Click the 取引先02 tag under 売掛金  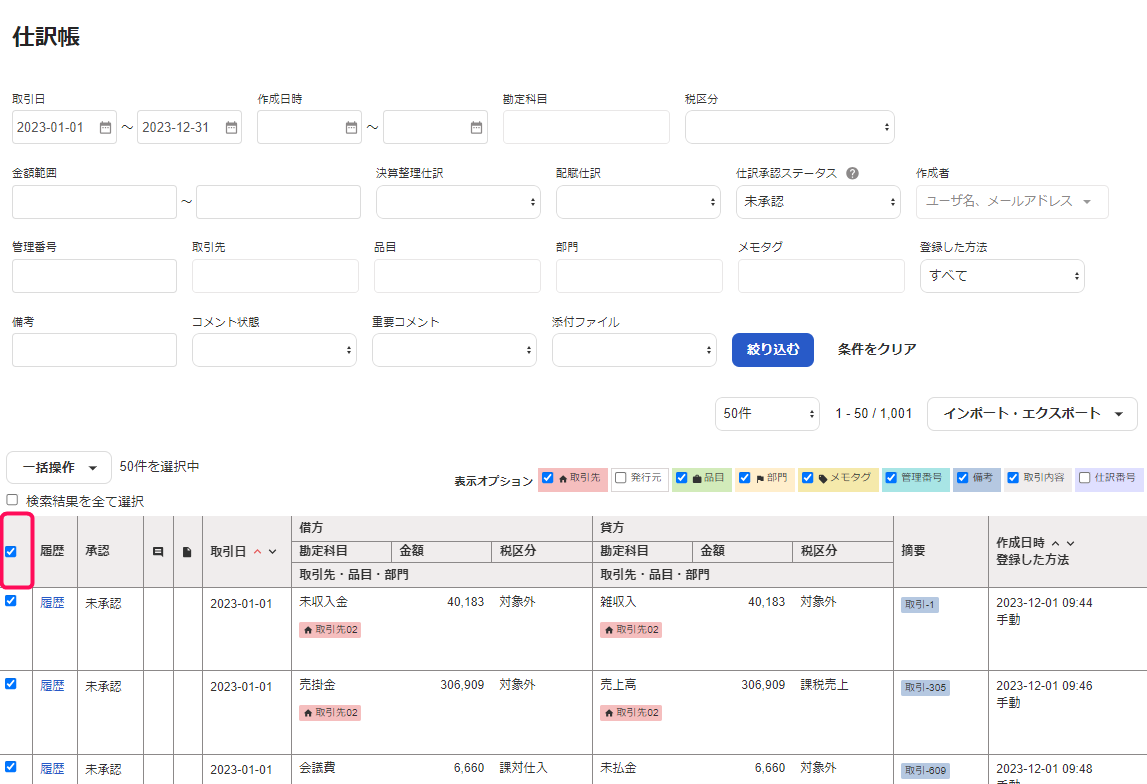pyautogui.click(x=330, y=713)
